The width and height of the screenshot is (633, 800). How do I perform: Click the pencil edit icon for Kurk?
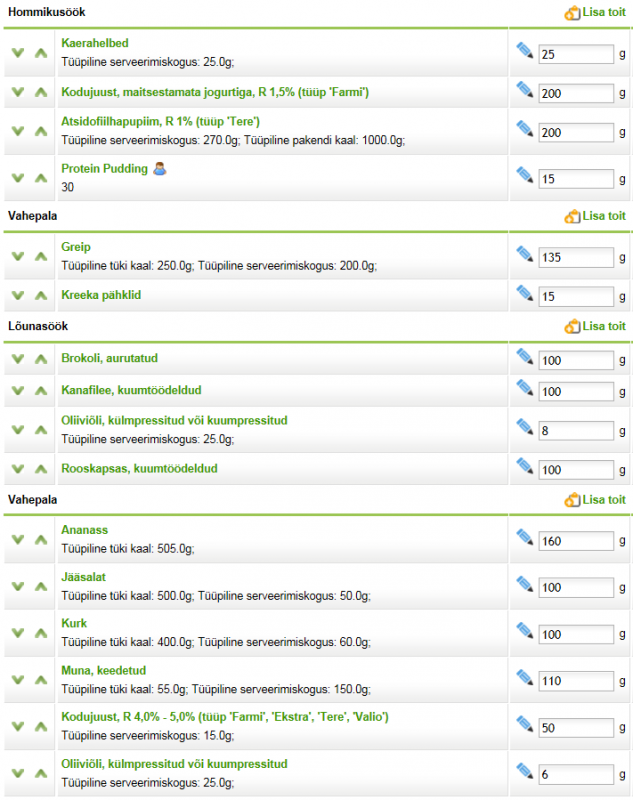pyautogui.click(x=525, y=632)
